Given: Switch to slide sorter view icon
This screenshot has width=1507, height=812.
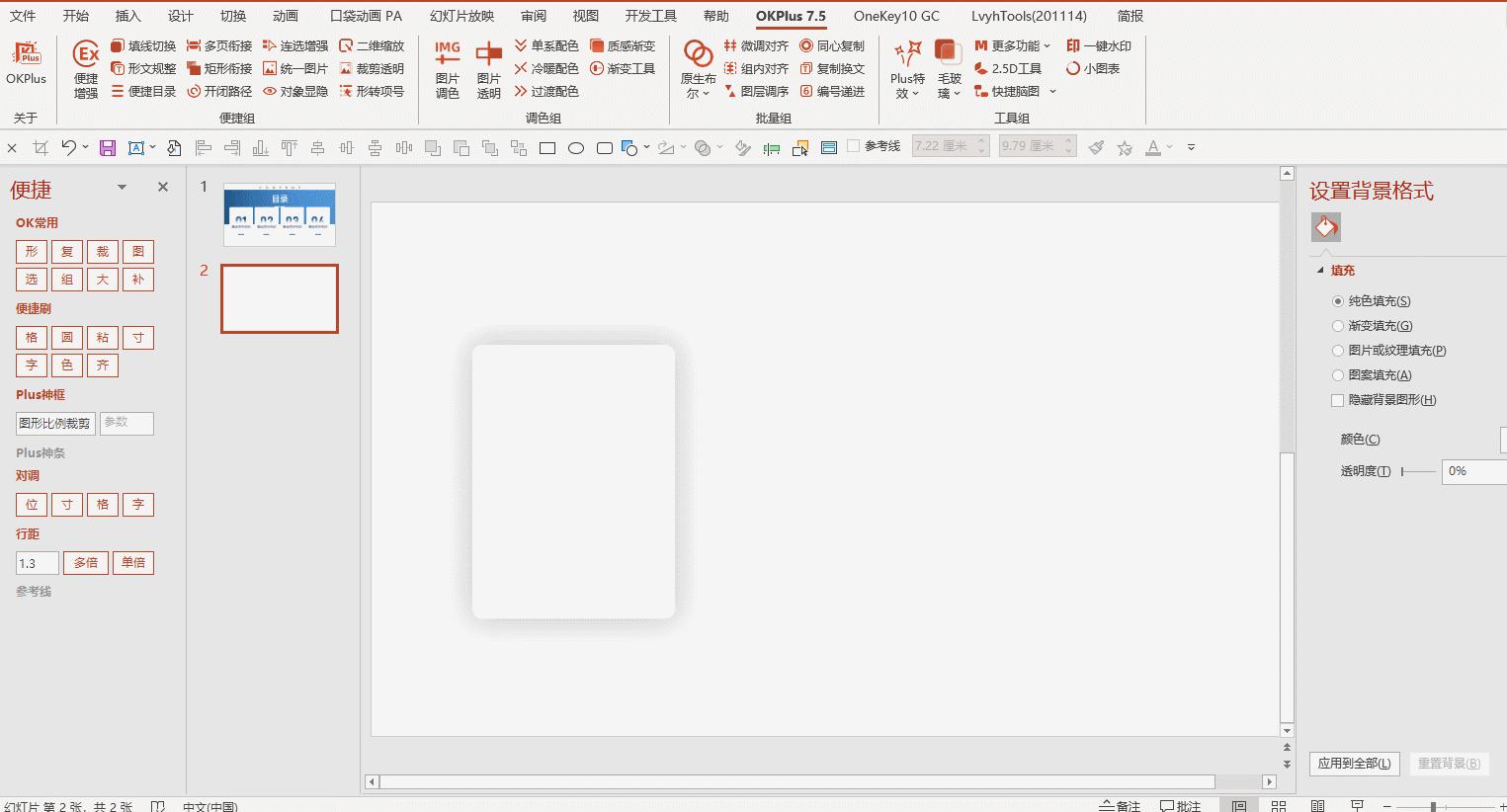Looking at the screenshot, I should (x=1279, y=806).
